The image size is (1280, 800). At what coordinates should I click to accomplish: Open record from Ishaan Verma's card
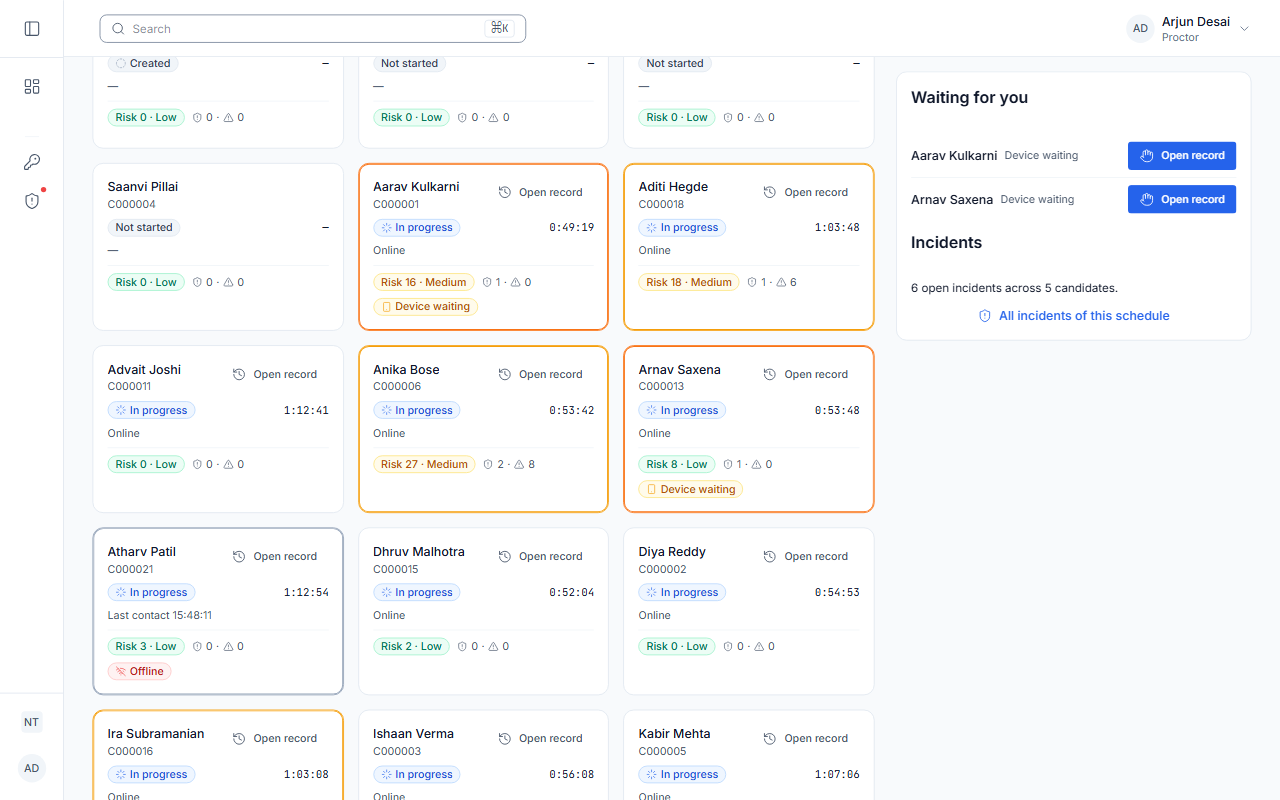point(540,738)
